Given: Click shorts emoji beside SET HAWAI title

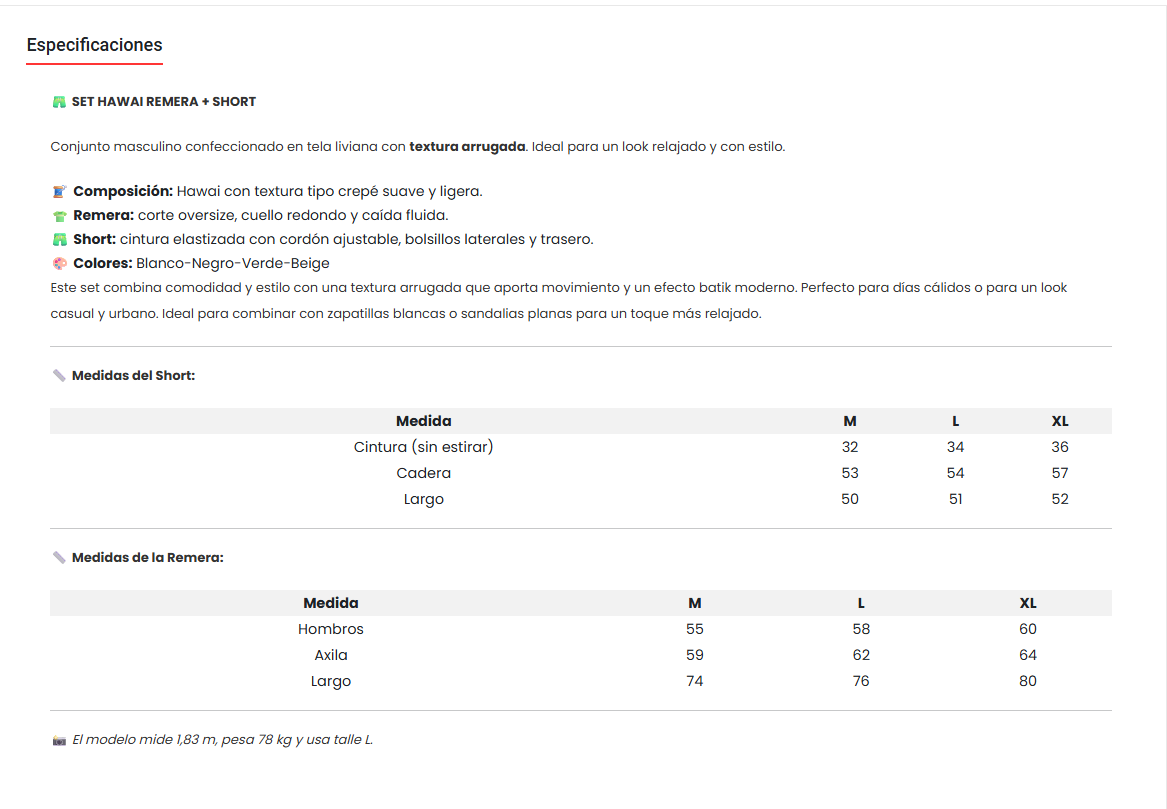Looking at the screenshot, I should 59,102.
